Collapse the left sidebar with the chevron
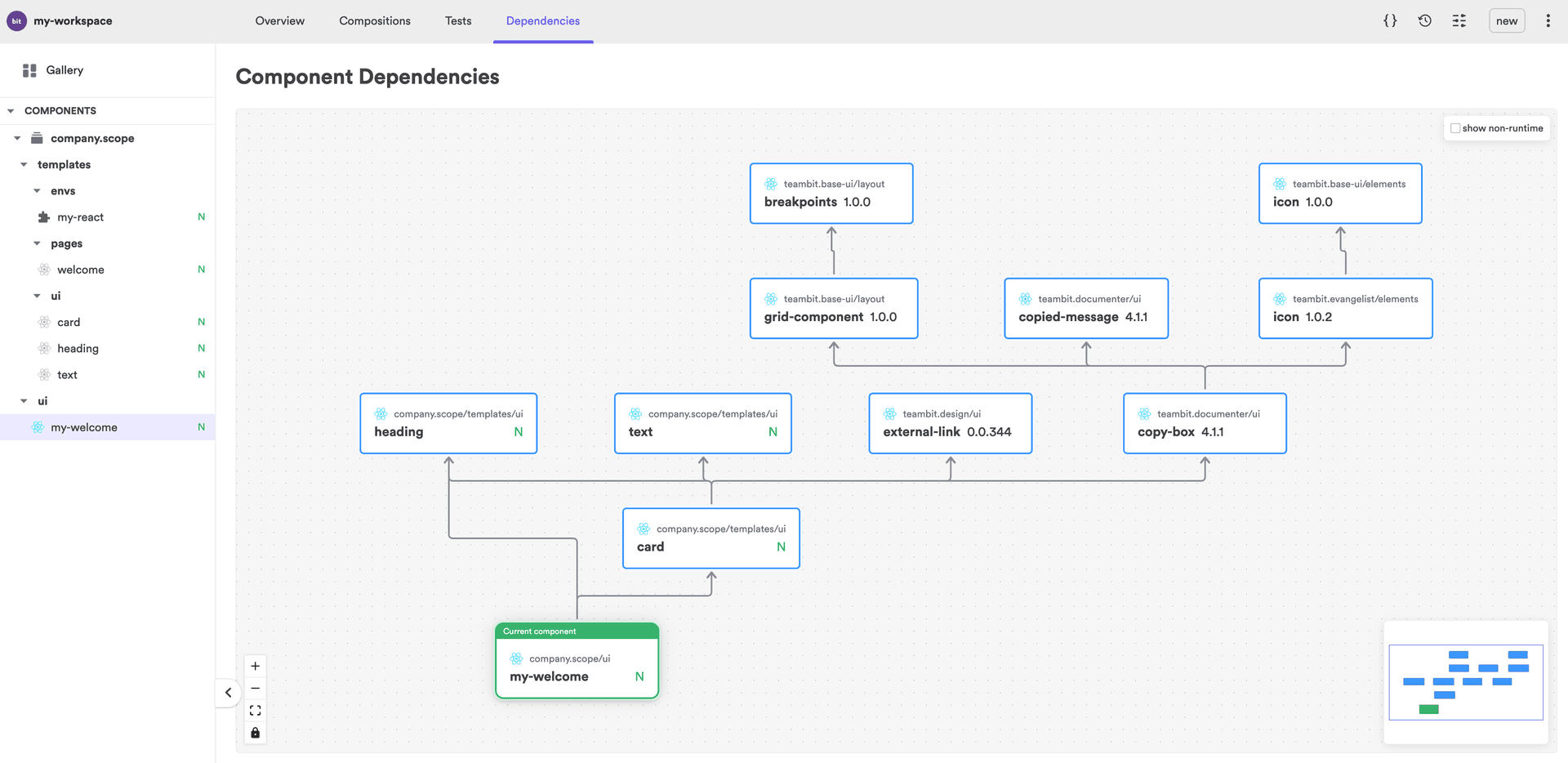 (228, 692)
